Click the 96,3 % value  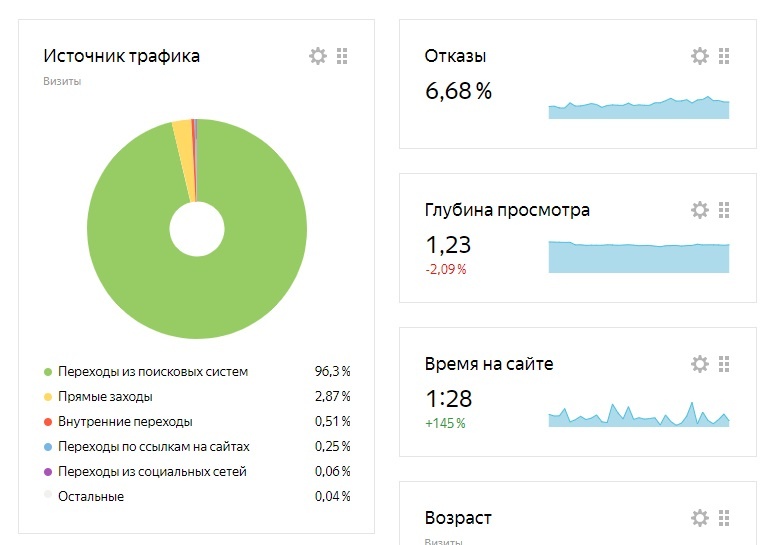[332, 372]
